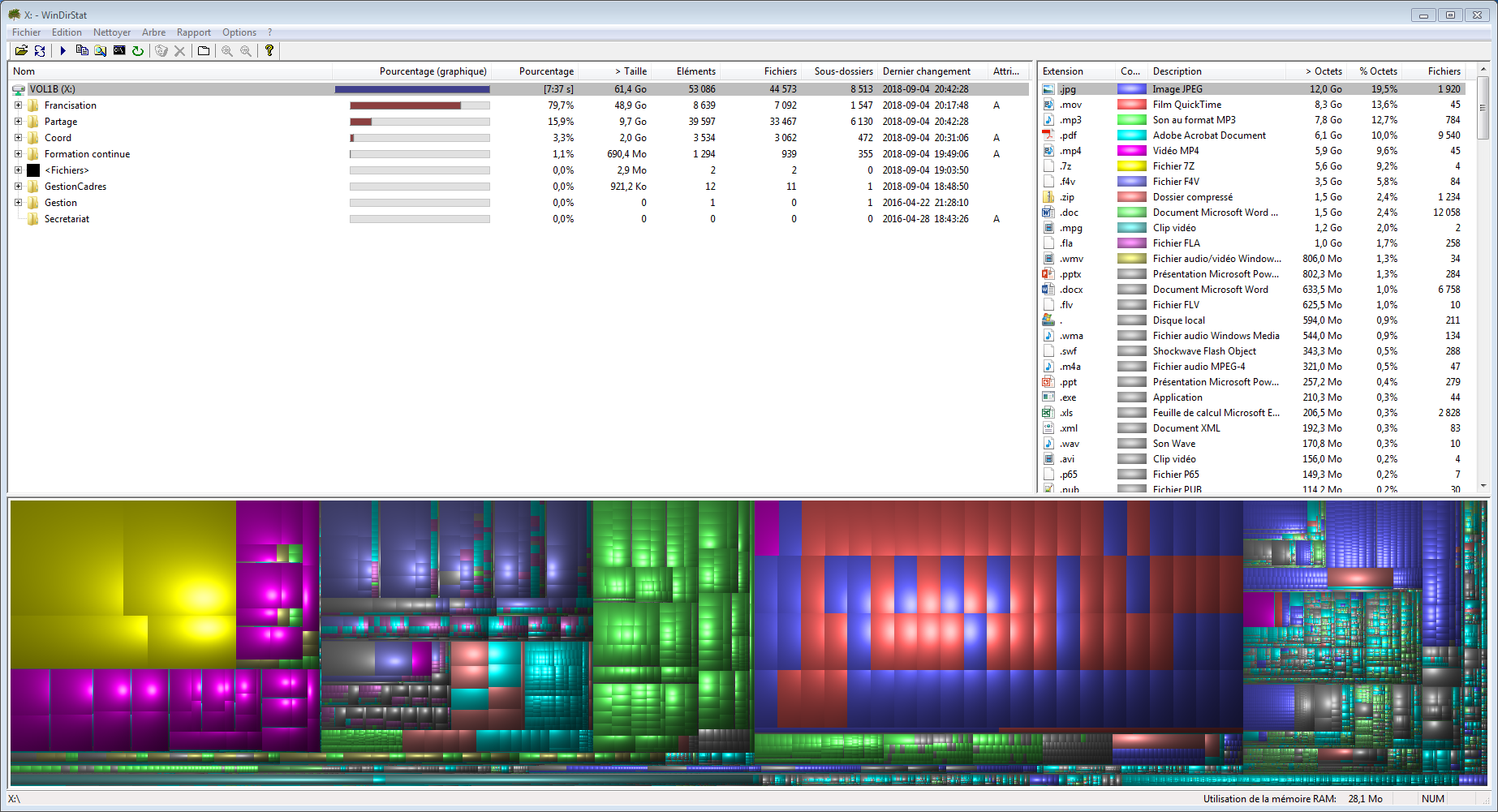Toggle the show free space folder icon
This screenshot has height=812, width=1498.
[204, 50]
